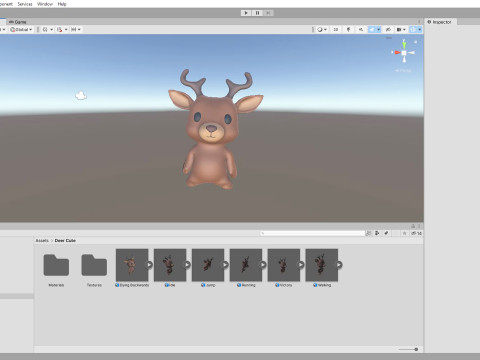Toggle scene lighting bulb icon
Viewport: 480px width, 360px height.
[x=348, y=29]
